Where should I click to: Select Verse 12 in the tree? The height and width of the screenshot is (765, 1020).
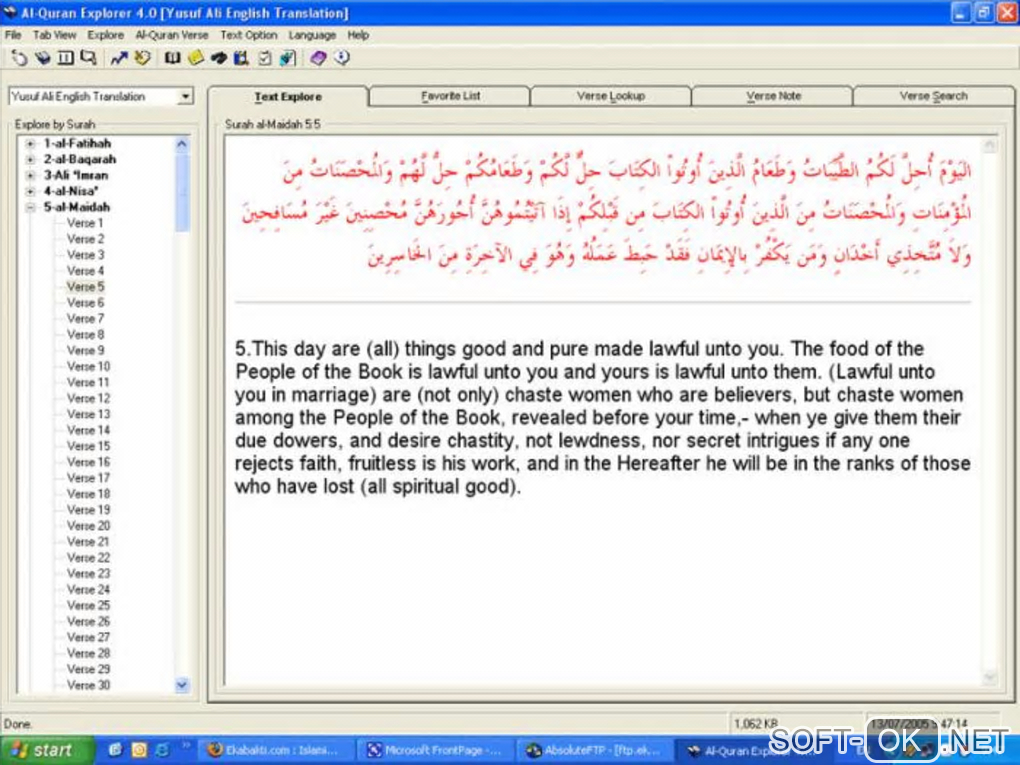(88, 399)
